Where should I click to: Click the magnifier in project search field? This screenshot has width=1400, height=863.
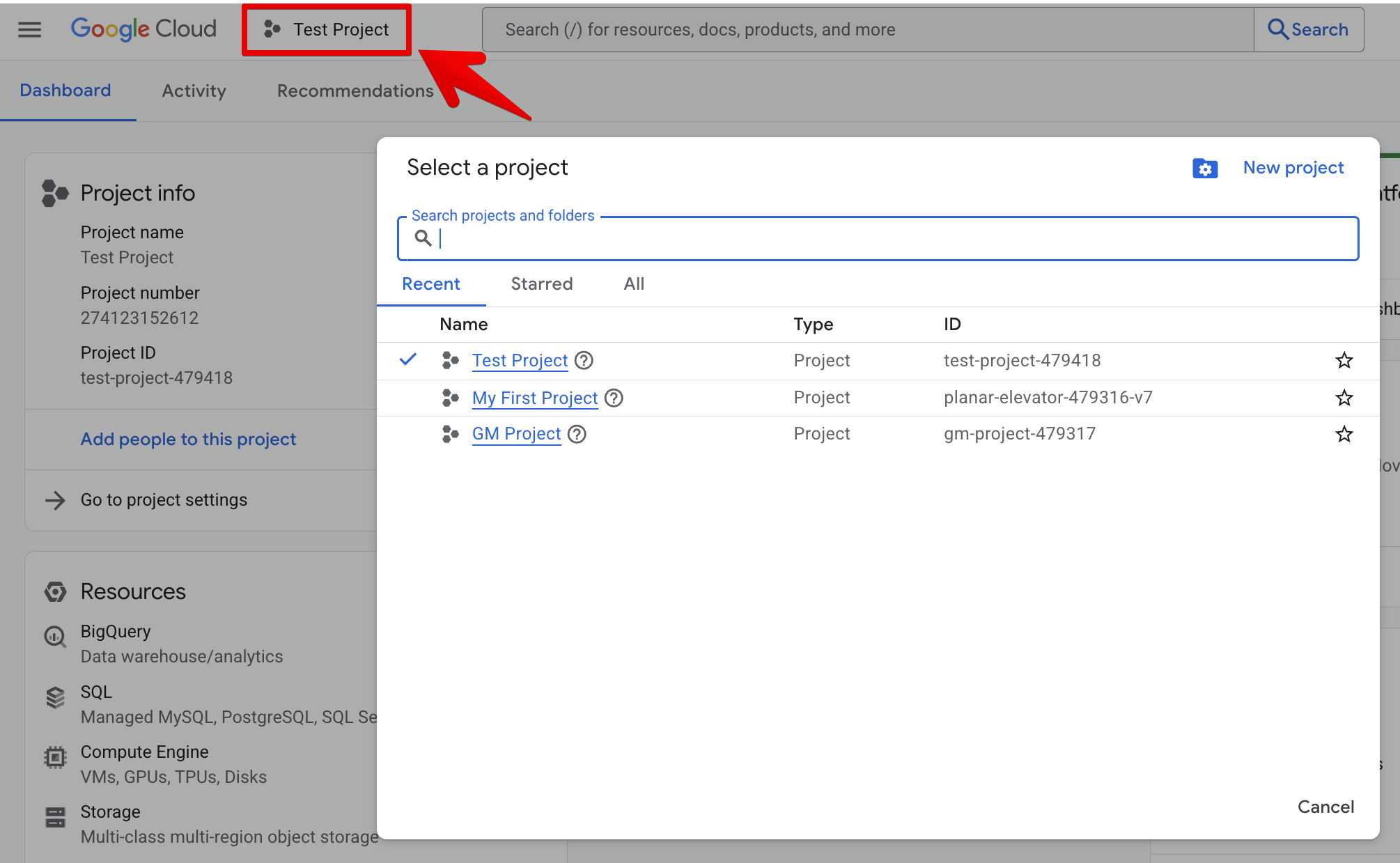click(x=423, y=238)
